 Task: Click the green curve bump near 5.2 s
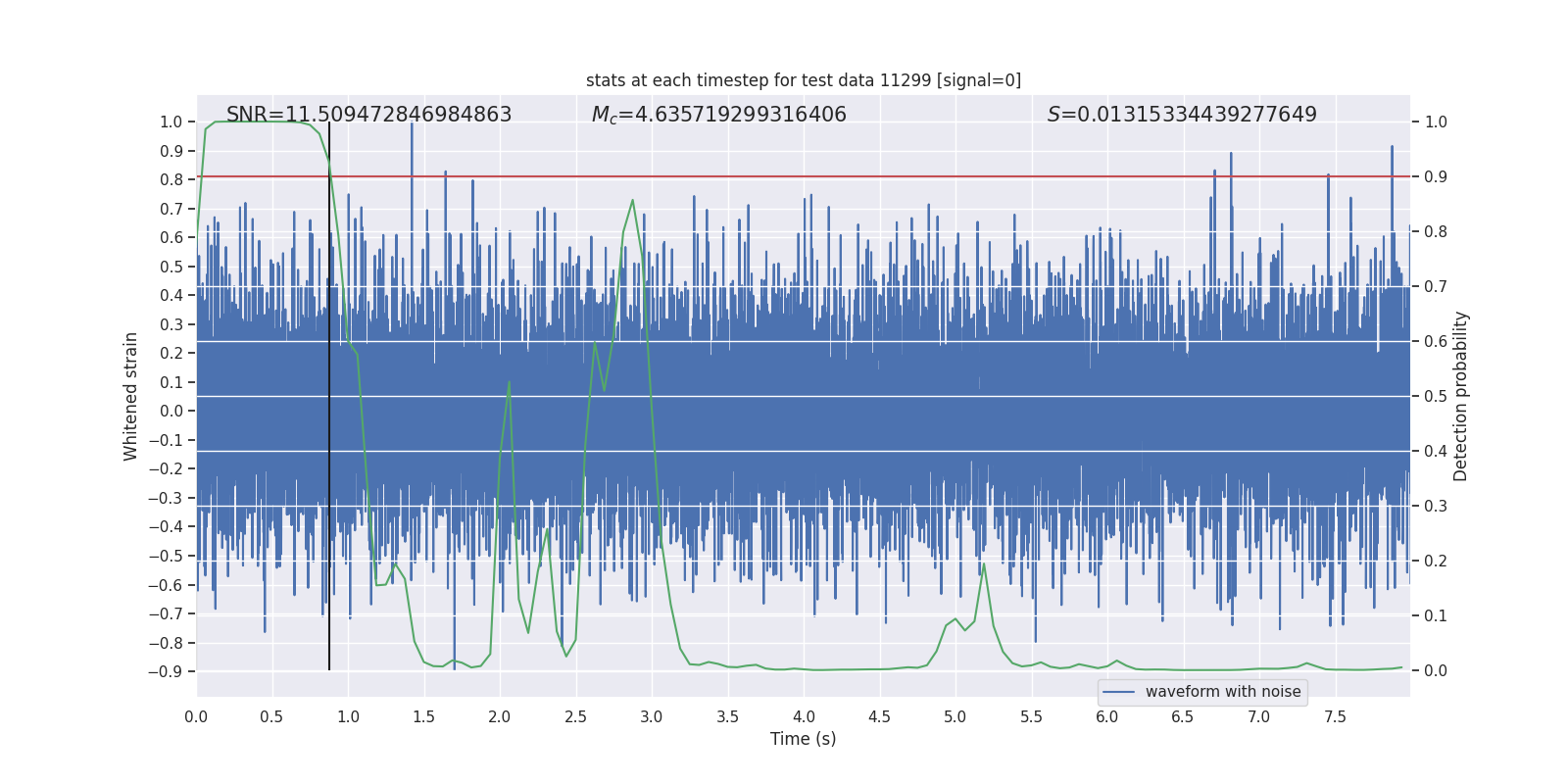pos(984,564)
